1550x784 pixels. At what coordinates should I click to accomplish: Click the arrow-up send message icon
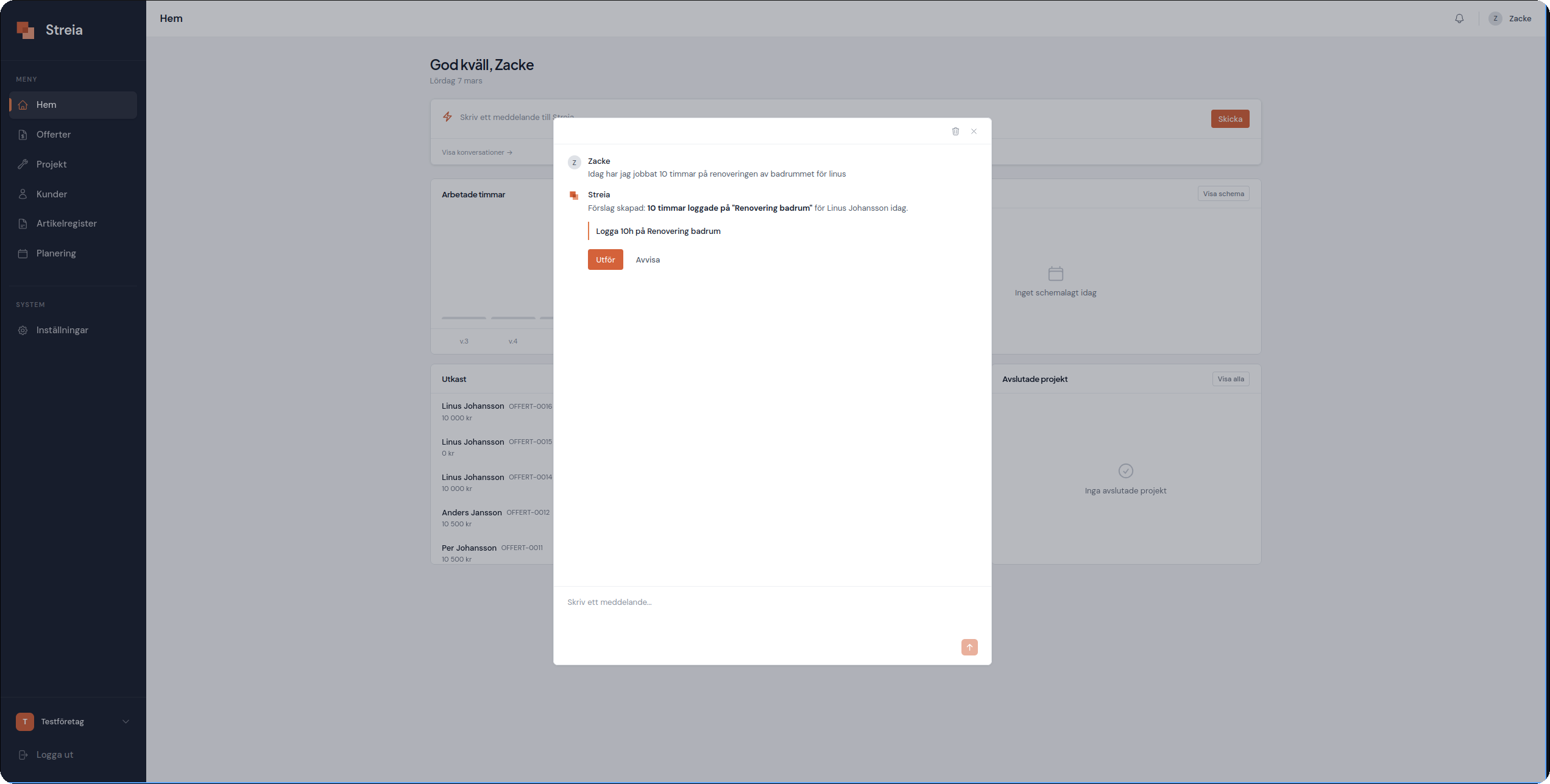click(x=969, y=647)
